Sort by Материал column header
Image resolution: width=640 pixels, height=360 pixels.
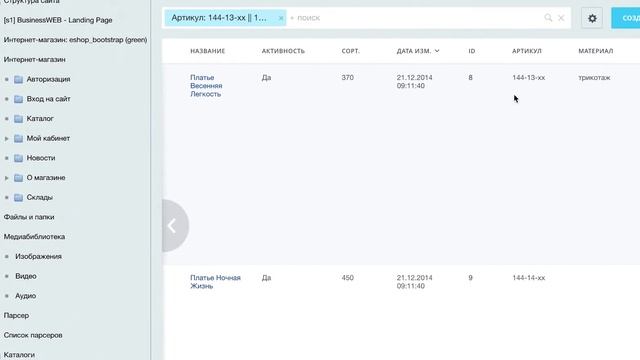click(596, 51)
